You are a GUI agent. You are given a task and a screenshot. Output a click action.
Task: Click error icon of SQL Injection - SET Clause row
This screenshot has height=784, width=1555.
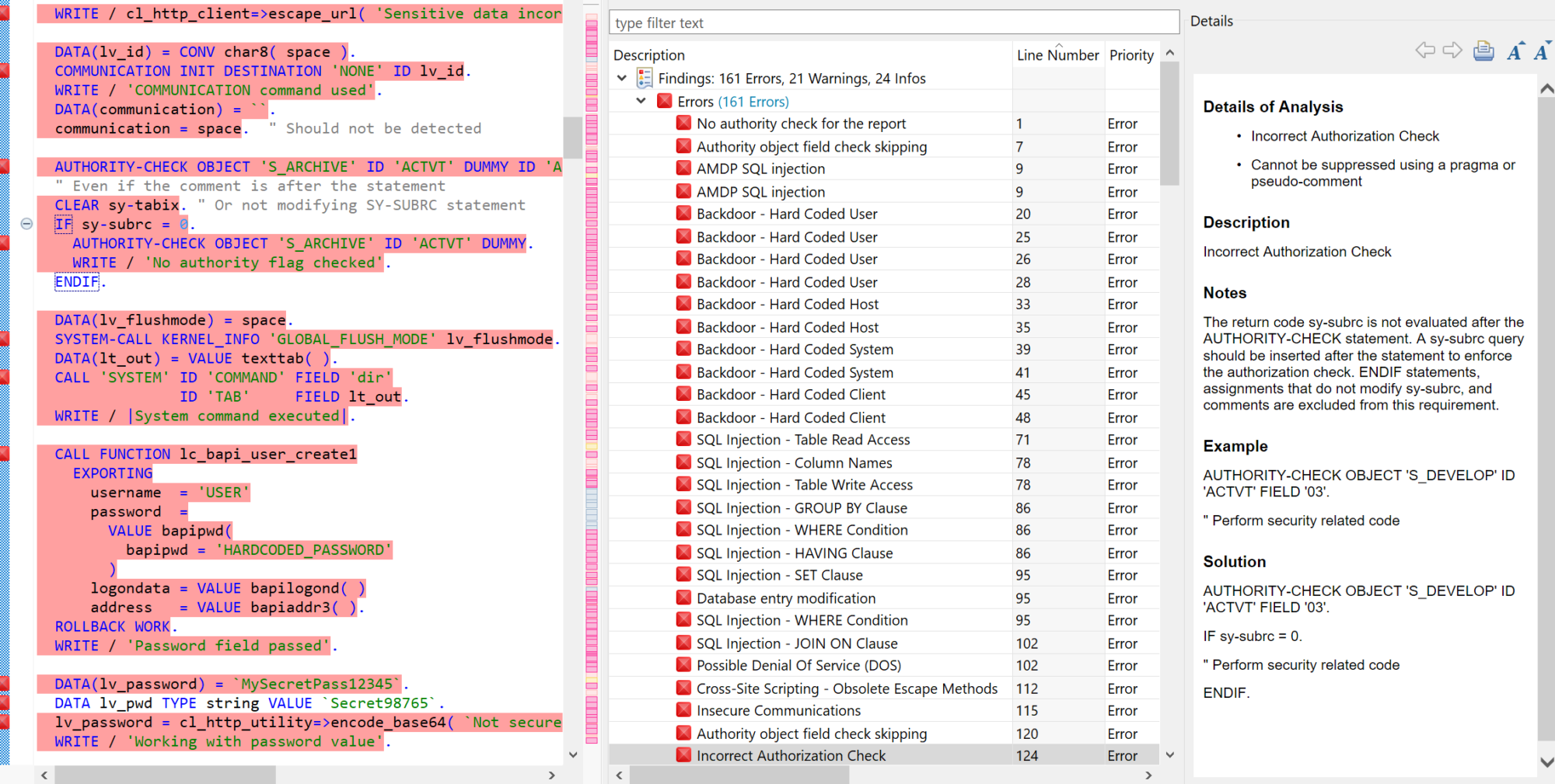683,575
